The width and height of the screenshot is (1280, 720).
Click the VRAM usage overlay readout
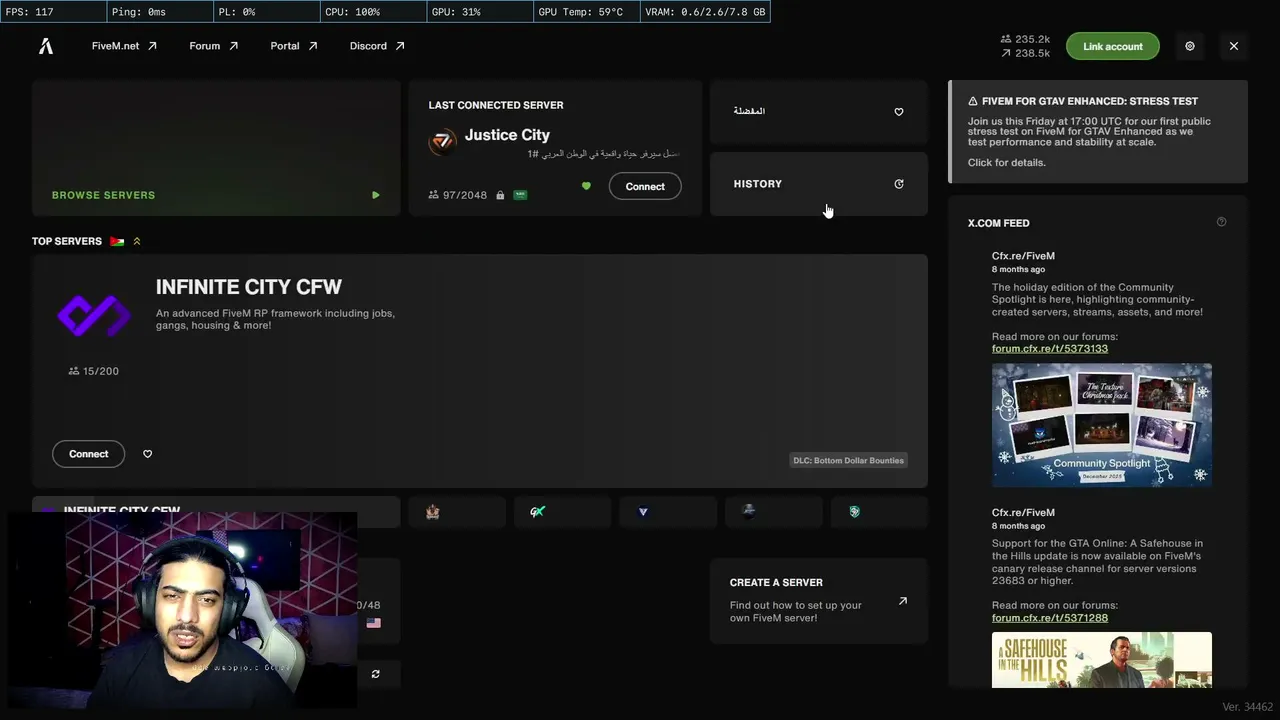pos(705,12)
